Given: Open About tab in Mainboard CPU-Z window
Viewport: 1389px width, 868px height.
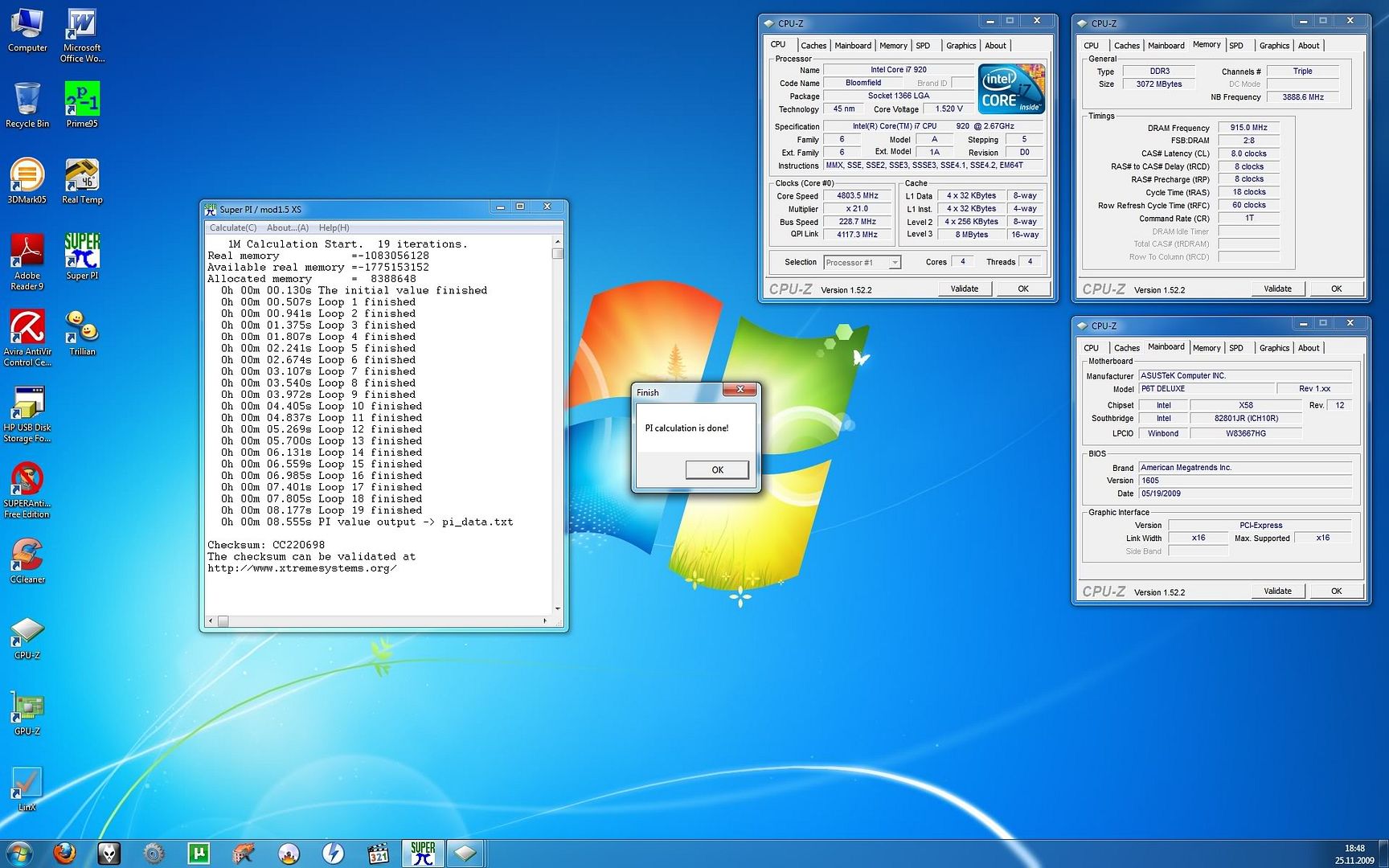Looking at the screenshot, I should point(1309,348).
